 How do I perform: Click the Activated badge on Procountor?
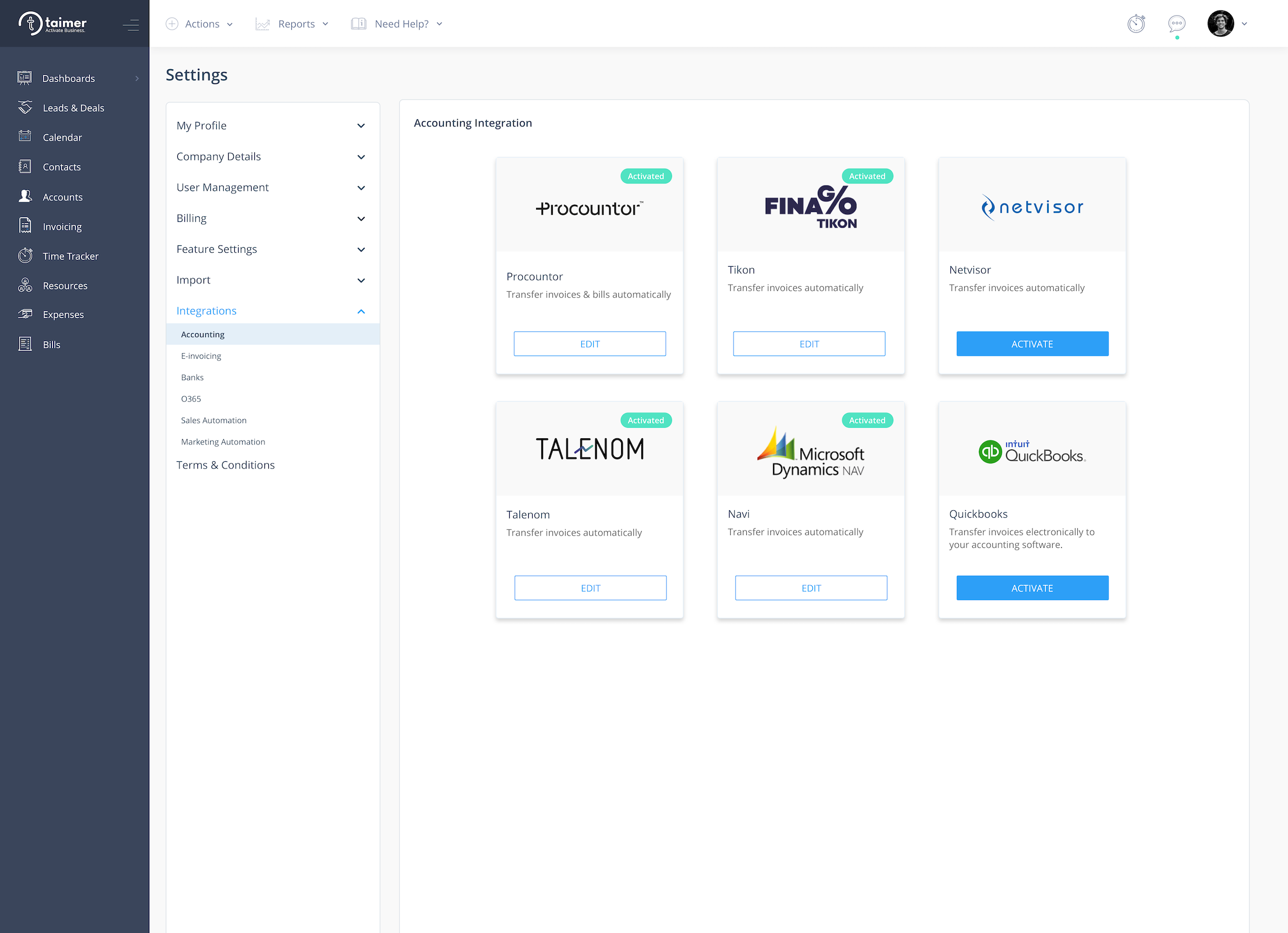click(646, 176)
